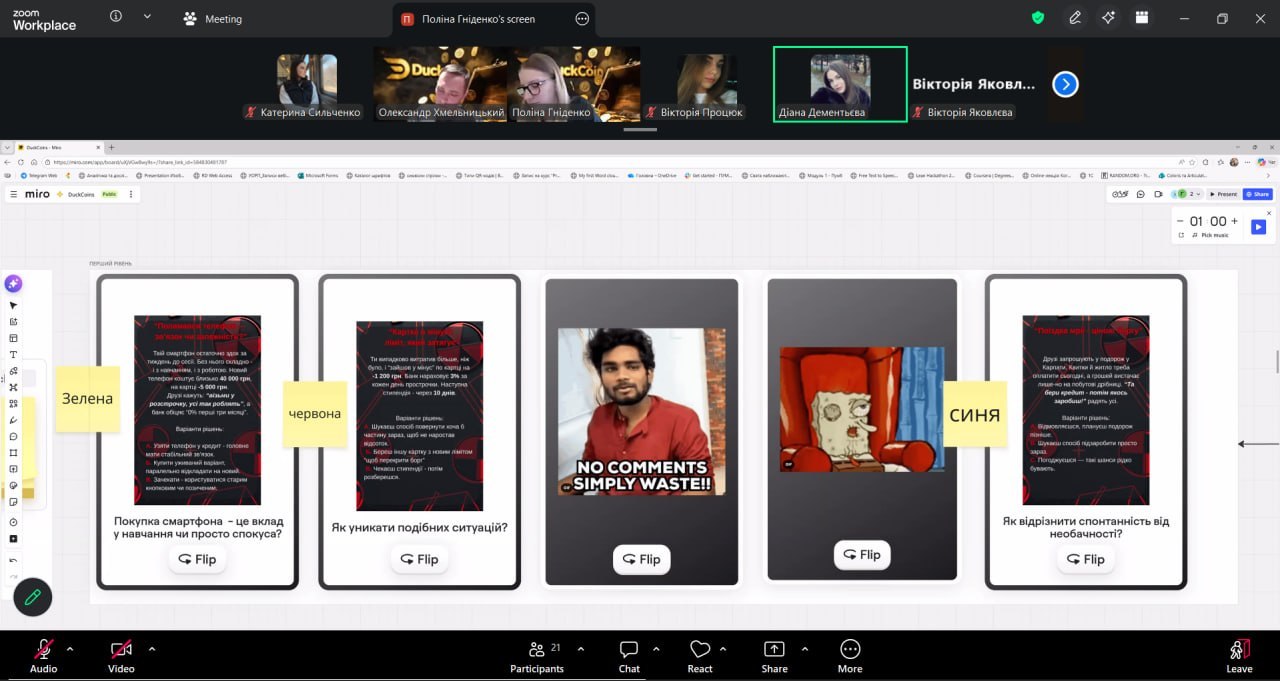Open the React emoji menu
This screenshot has width=1280, height=681.
pos(700,655)
